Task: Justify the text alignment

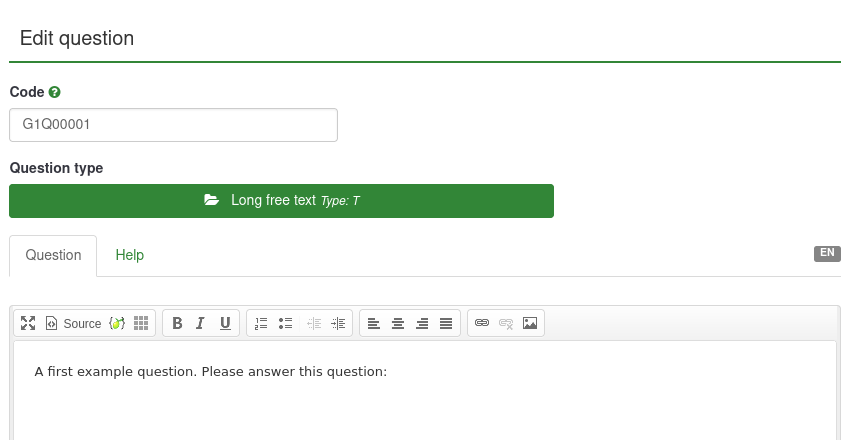Action: (x=446, y=323)
